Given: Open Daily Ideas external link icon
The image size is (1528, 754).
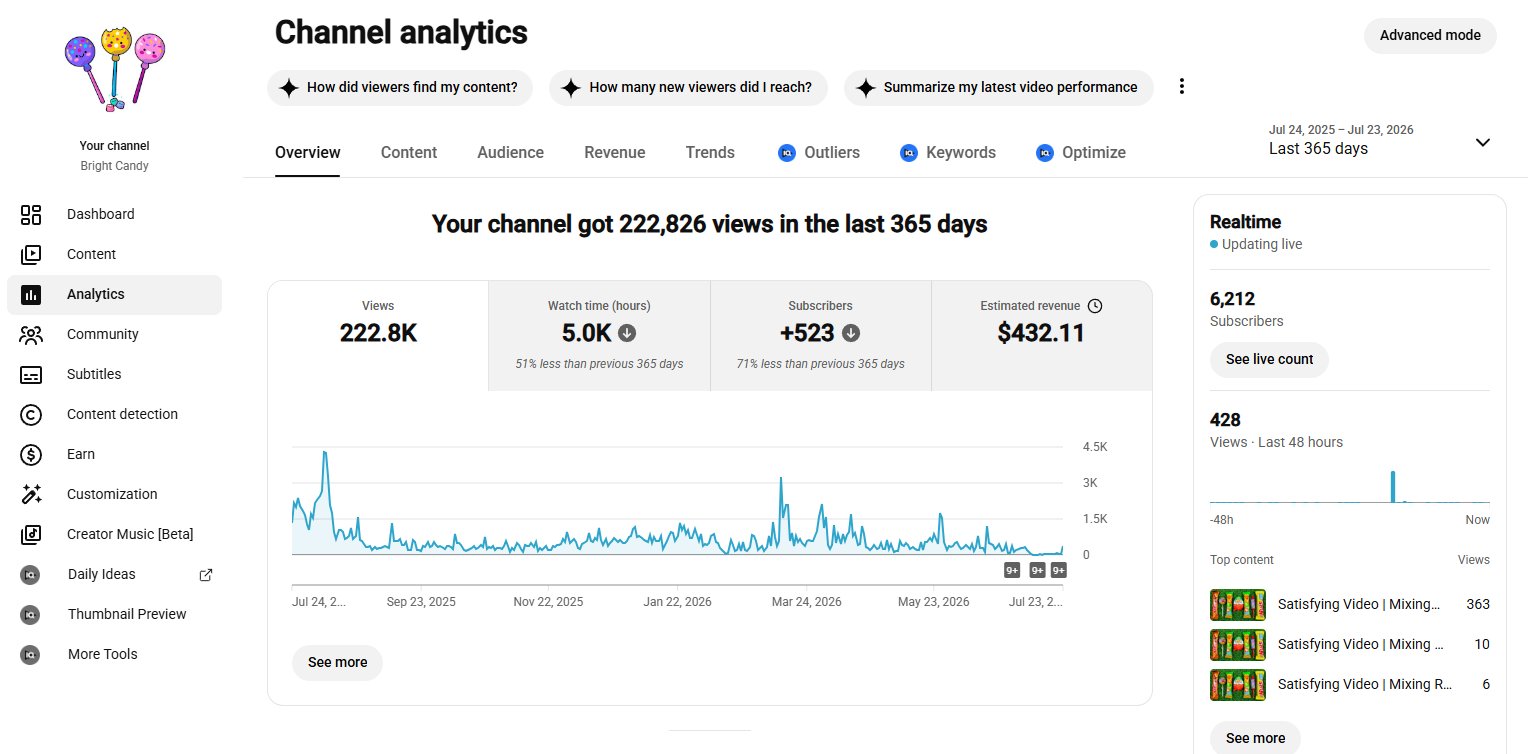Looking at the screenshot, I should click(x=206, y=574).
